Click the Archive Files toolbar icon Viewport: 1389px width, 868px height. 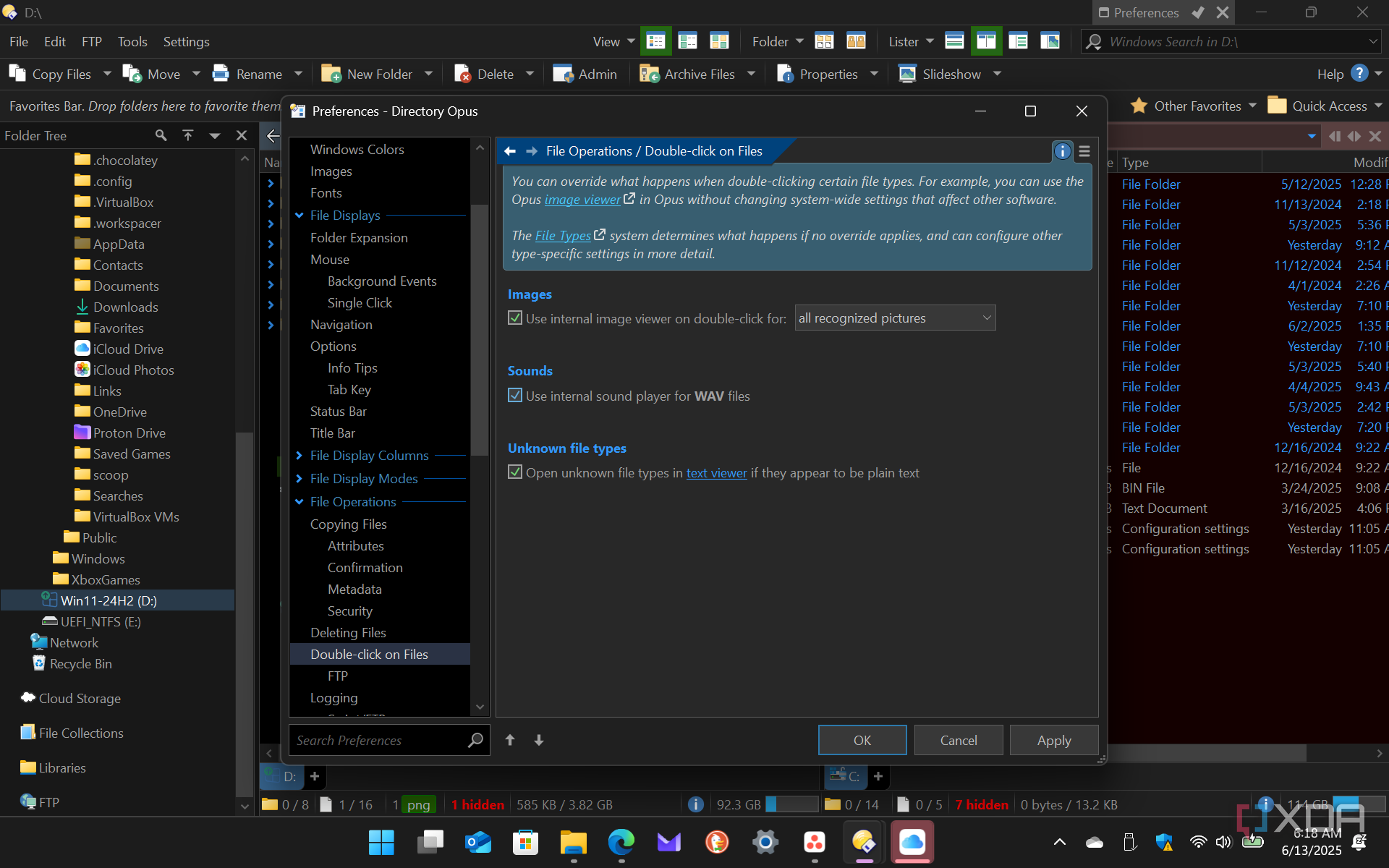coord(649,74)
